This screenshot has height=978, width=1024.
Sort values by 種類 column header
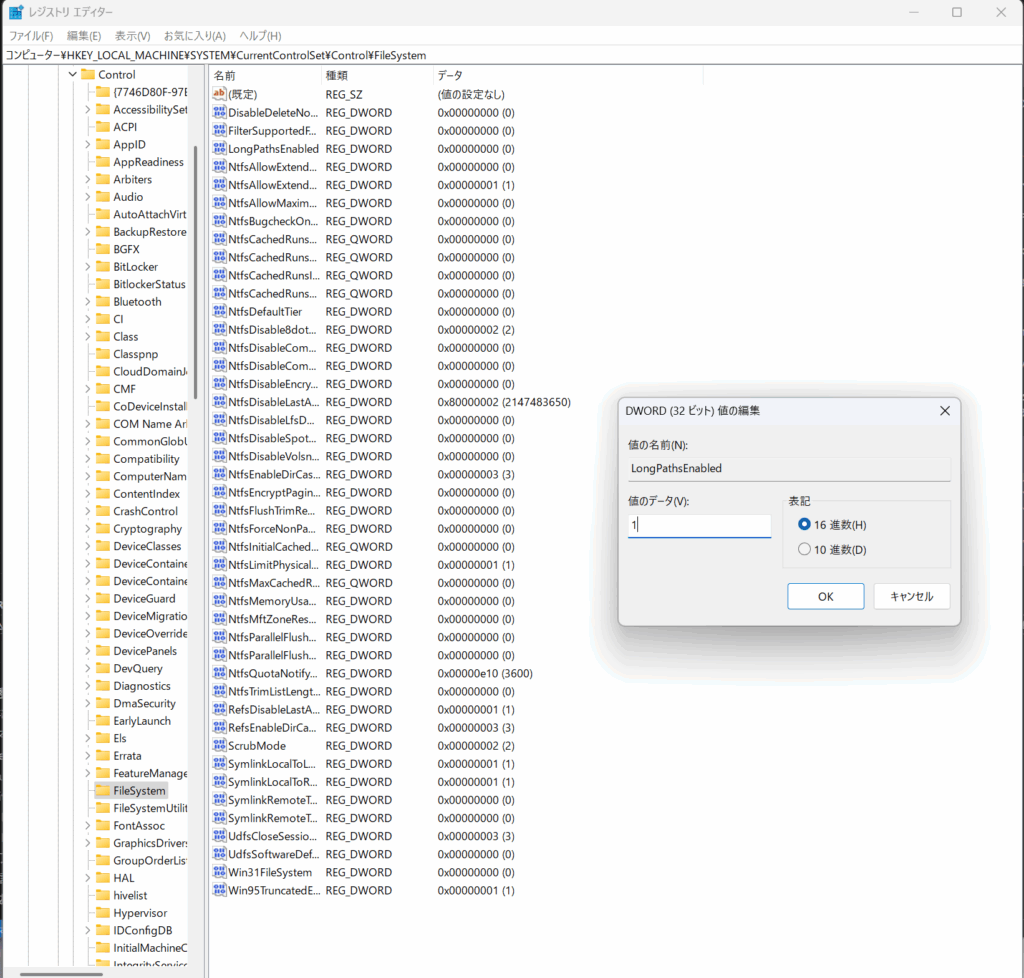click(377, 75)
